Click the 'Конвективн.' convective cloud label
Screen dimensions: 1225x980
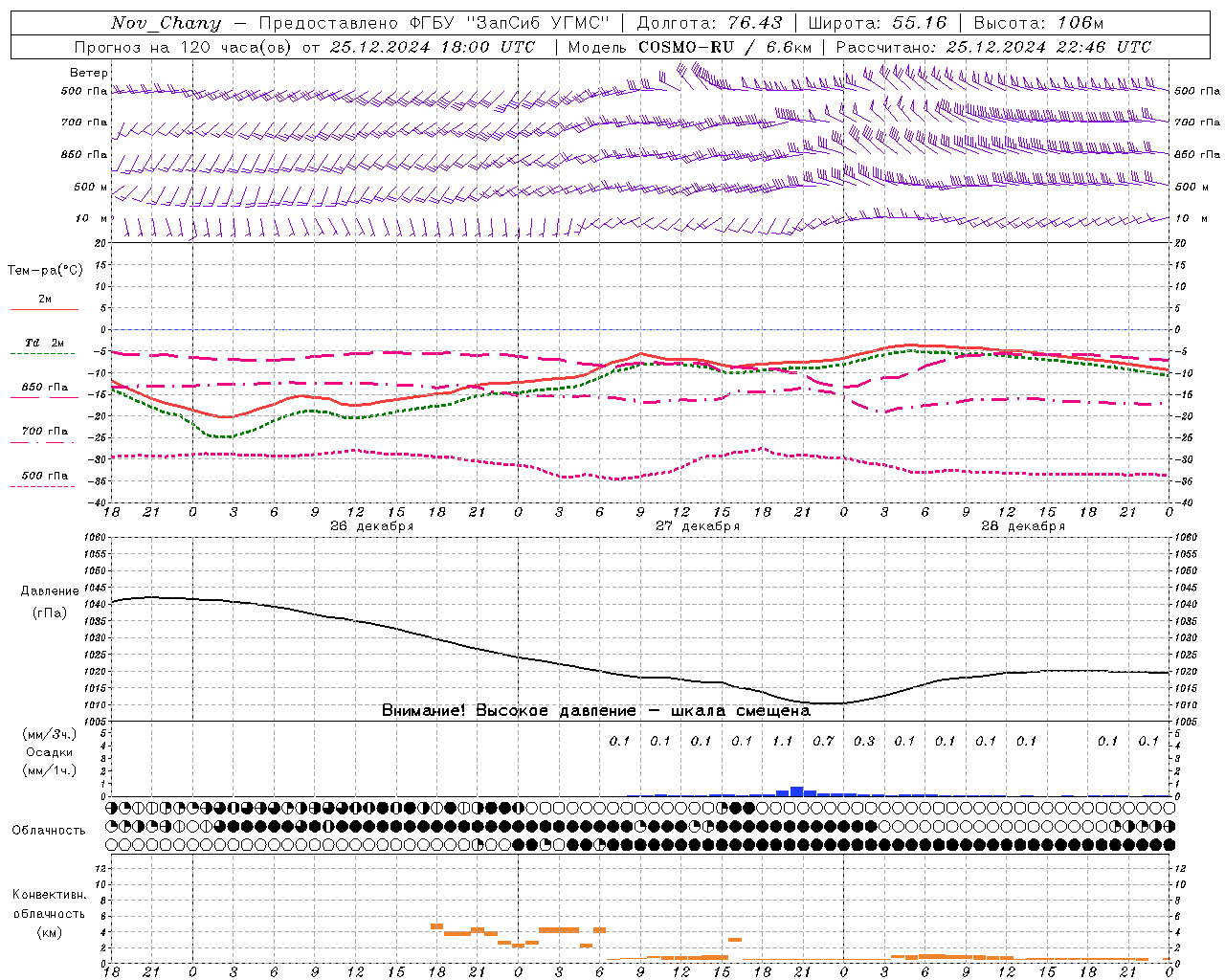(x=49, y=895)
